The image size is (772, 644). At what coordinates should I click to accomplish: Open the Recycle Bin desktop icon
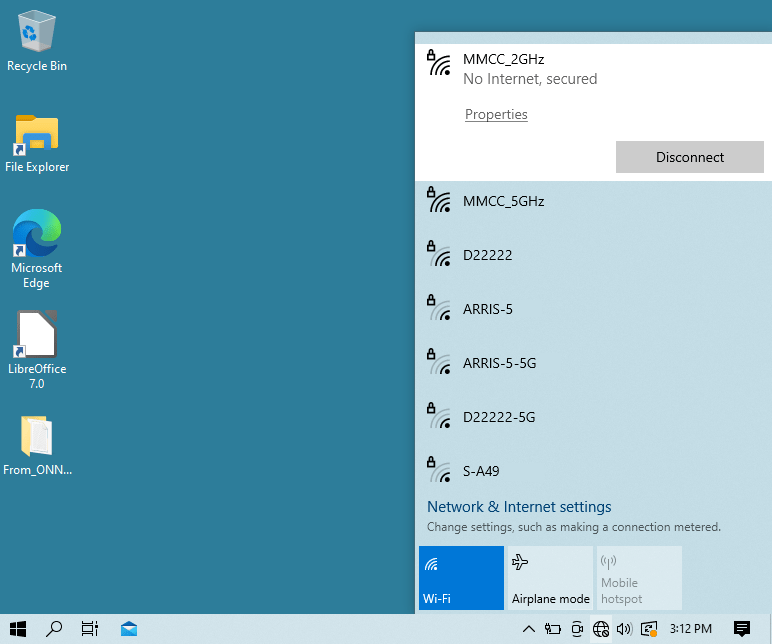pos(37,40)
